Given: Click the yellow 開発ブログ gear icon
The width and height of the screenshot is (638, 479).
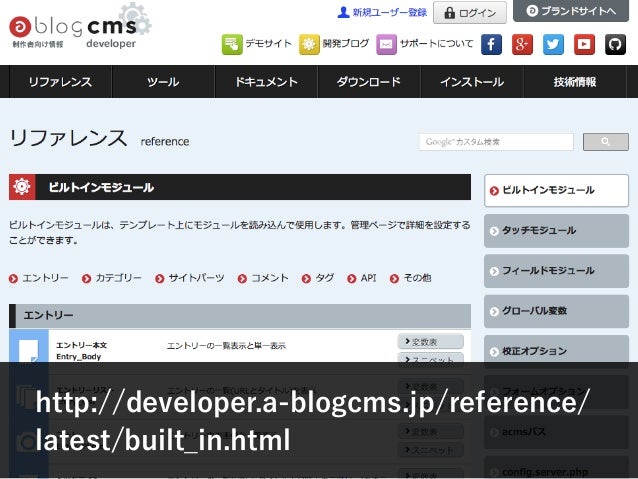Looking at the screenshot, I should pyautogui.click(x=309, y=44).
